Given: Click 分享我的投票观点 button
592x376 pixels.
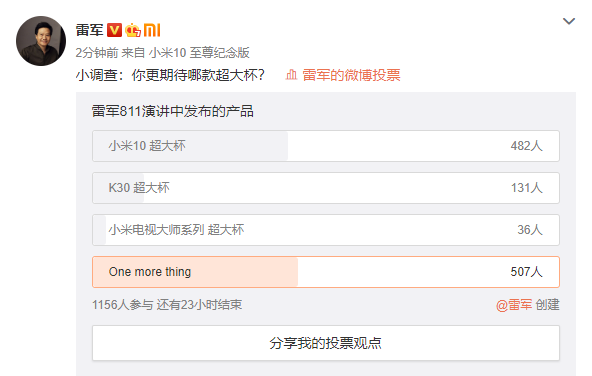Looking at the screenshot, I should pos(326,343).
